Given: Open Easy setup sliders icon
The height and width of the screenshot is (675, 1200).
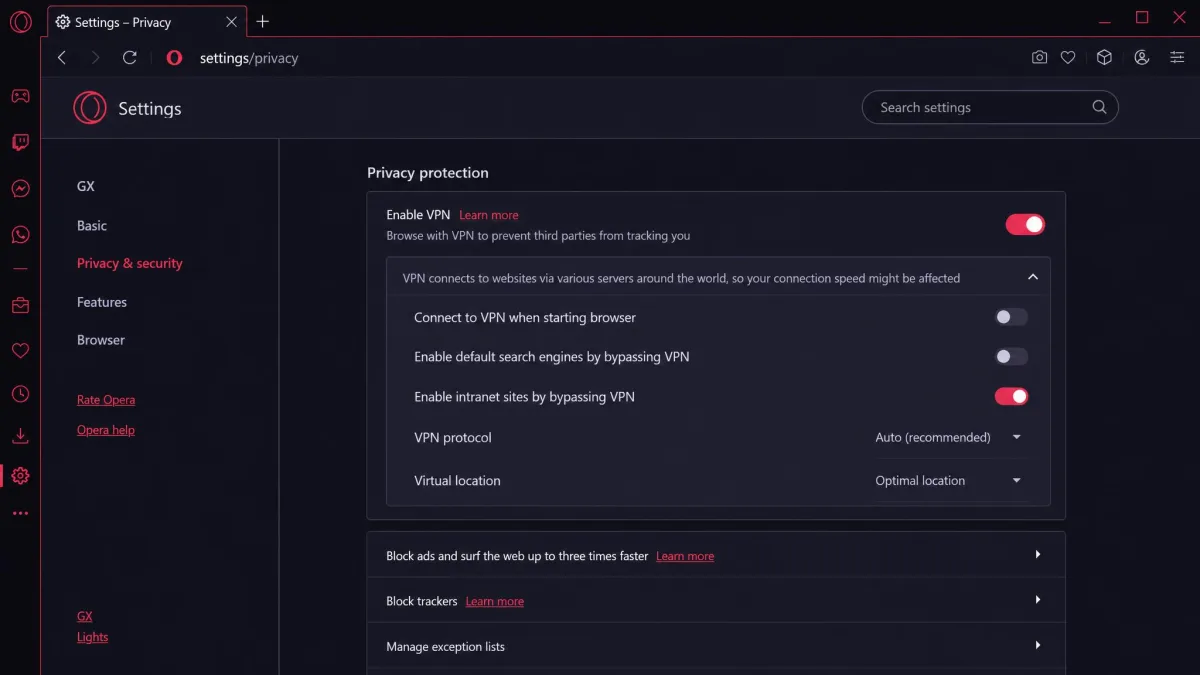Looking at the screenshot, I should point(1177,58).
